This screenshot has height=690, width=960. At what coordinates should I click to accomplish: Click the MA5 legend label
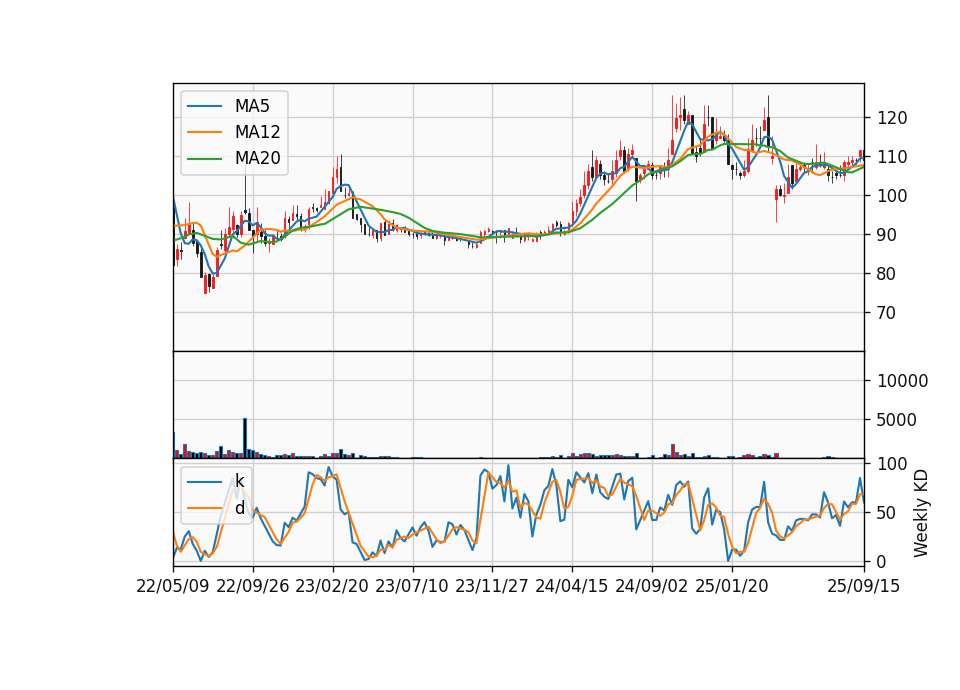(x=252, y=106)
